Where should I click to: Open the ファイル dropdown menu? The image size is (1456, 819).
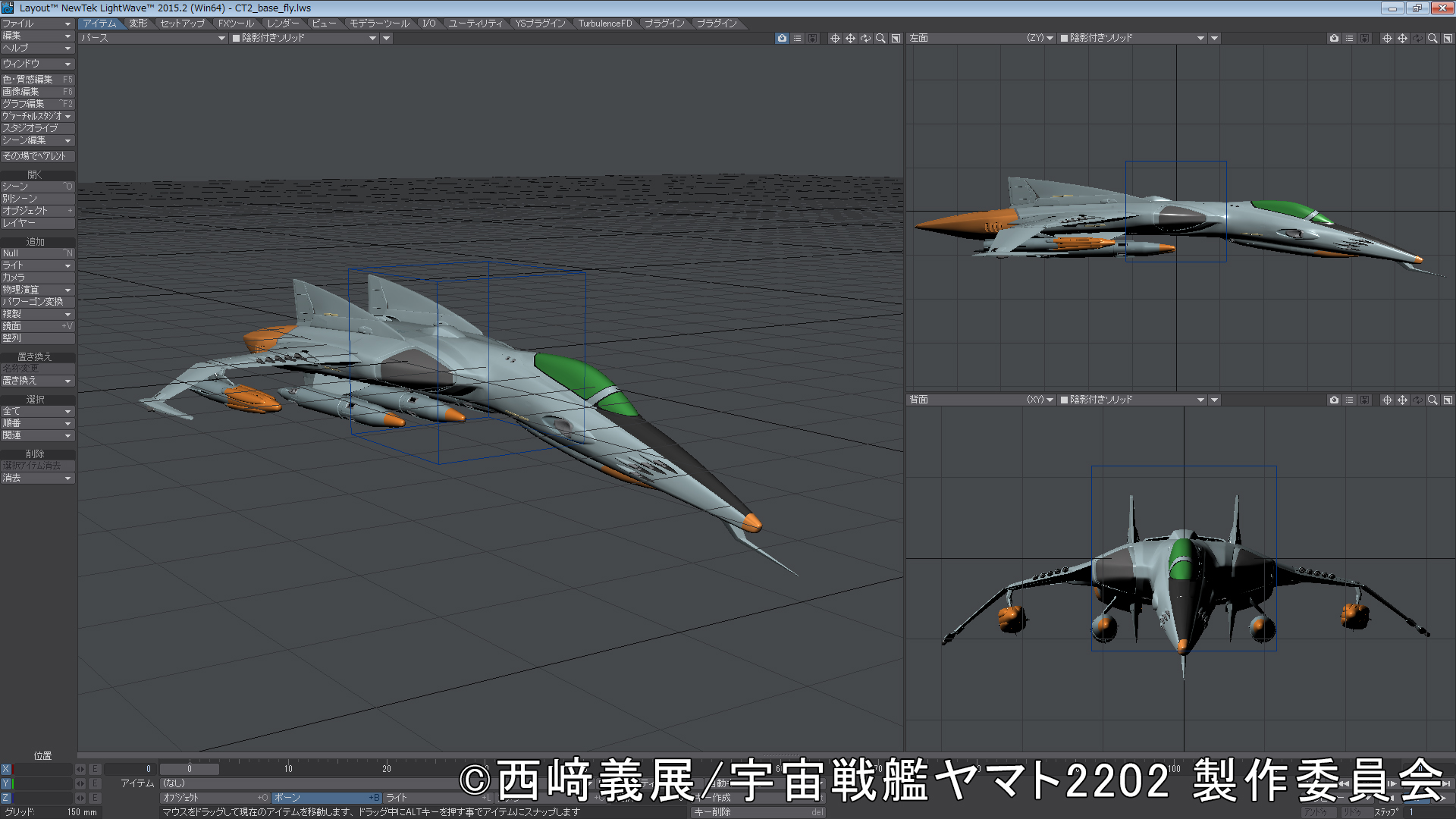pyautogui.click(x=37, y=24)
